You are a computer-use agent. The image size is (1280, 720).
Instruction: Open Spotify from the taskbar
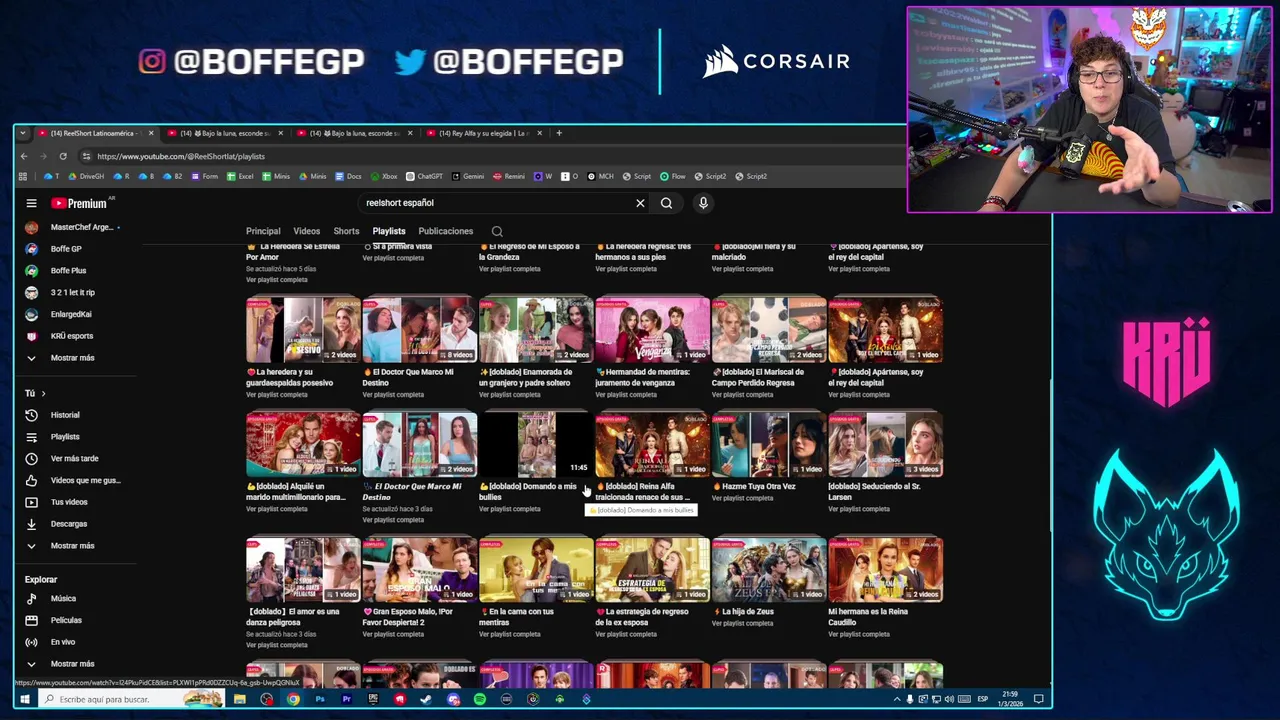tap(480, 699)
